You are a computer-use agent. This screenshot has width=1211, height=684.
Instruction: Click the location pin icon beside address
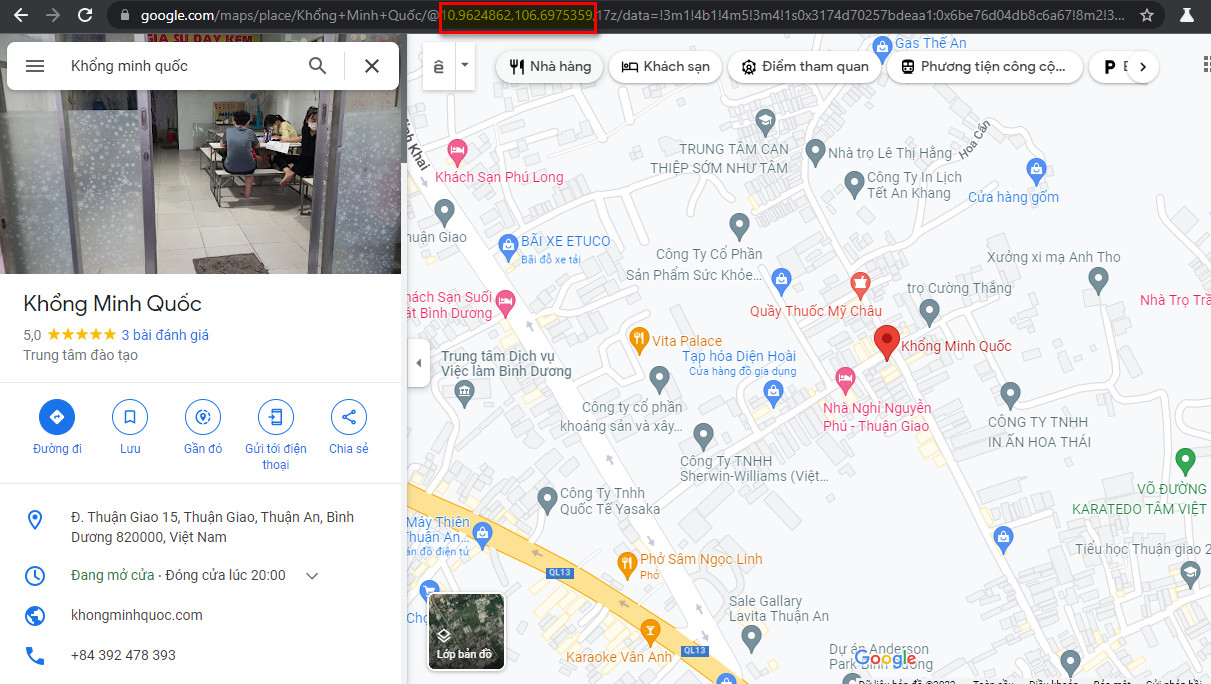pos(35,520)
